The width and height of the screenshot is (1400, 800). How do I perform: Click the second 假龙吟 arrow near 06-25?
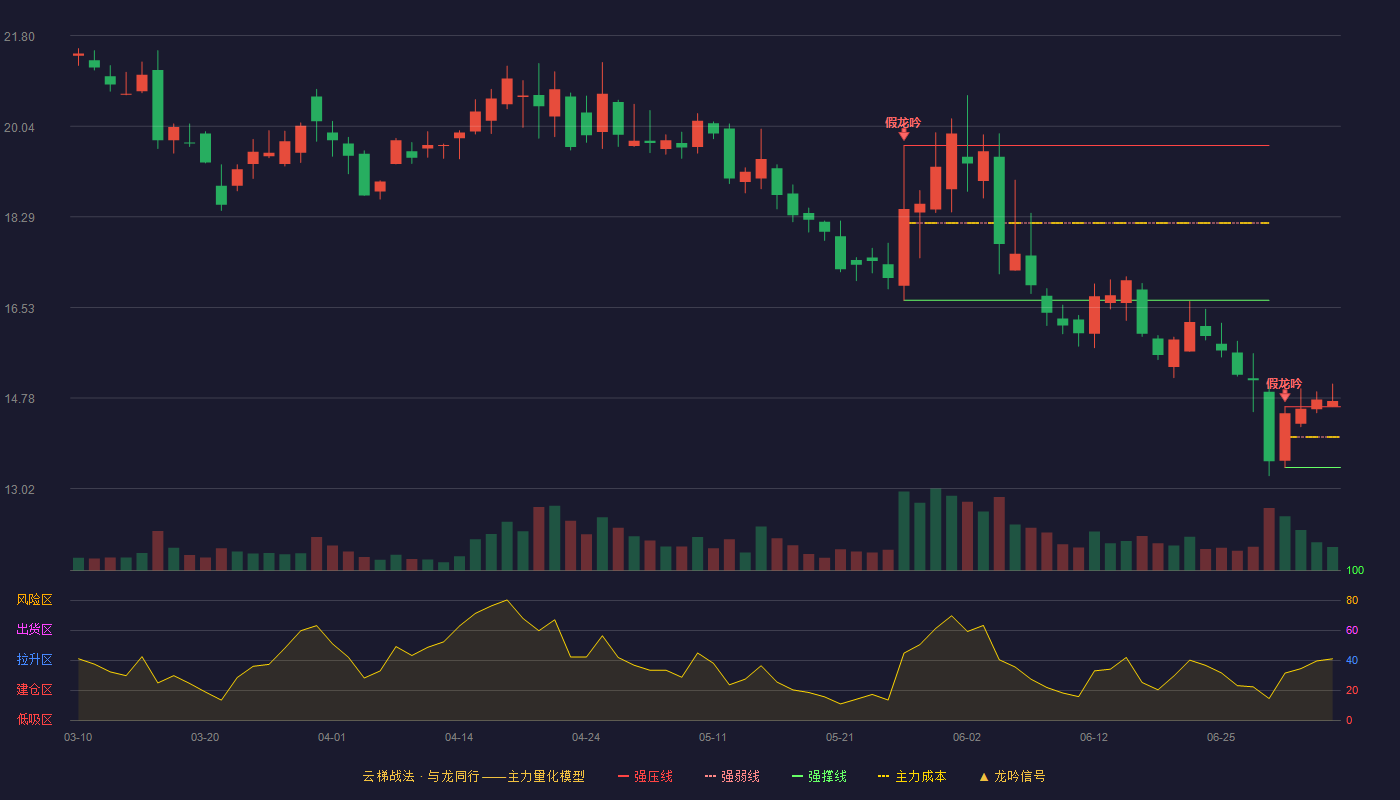(x=1285, y=396)
